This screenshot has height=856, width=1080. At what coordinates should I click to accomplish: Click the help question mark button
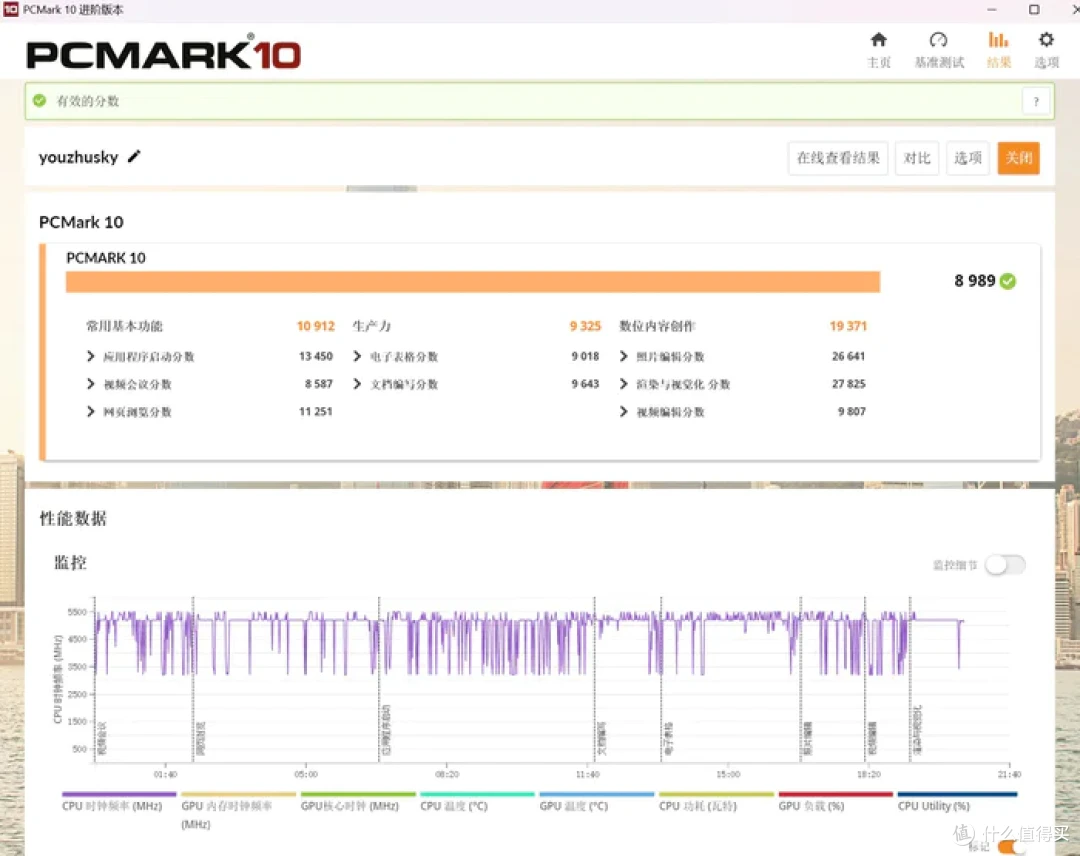click(1036, 101)
